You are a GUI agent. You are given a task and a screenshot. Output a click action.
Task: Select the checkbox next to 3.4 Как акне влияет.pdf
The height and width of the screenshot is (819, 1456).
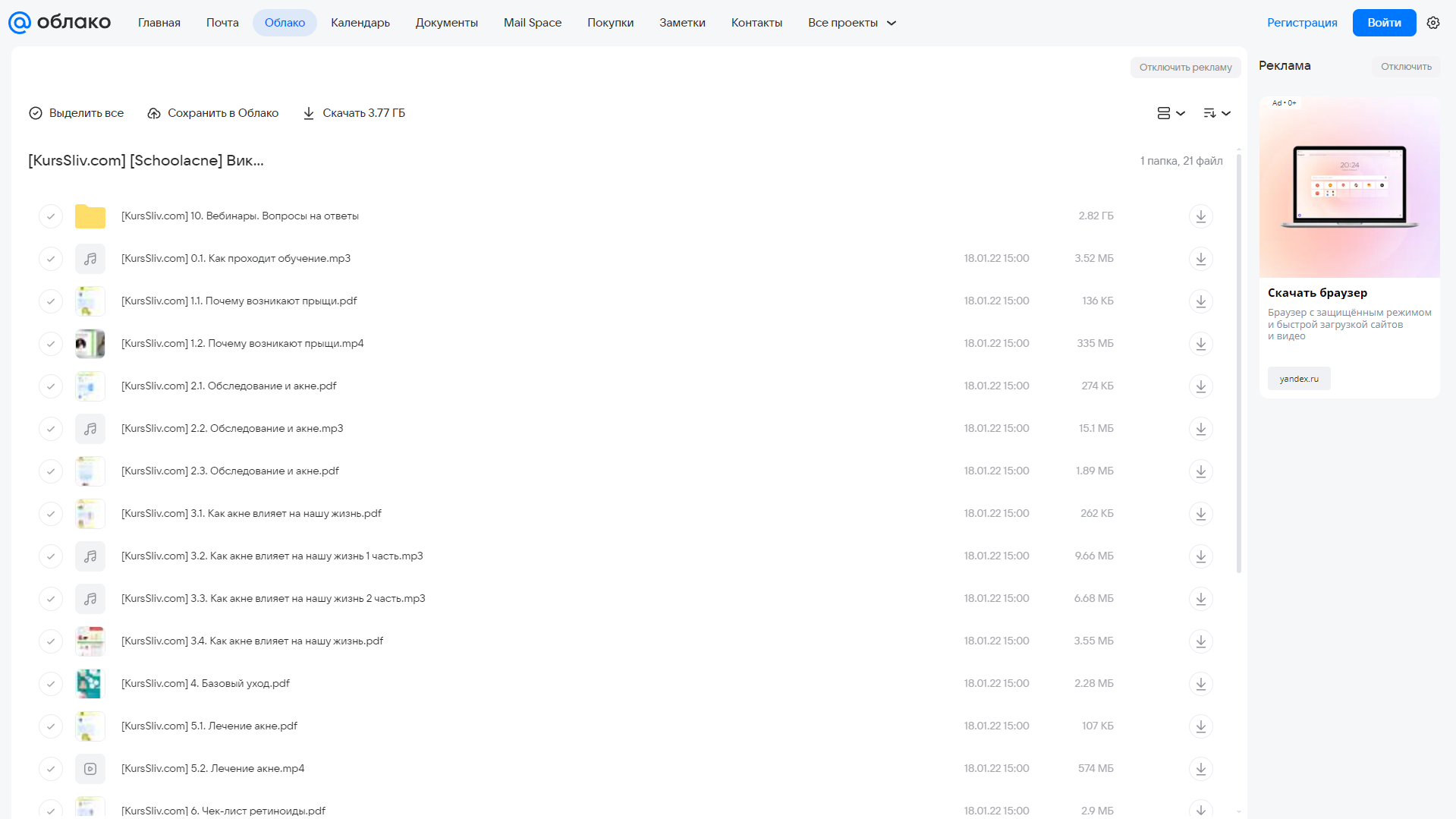50,641
